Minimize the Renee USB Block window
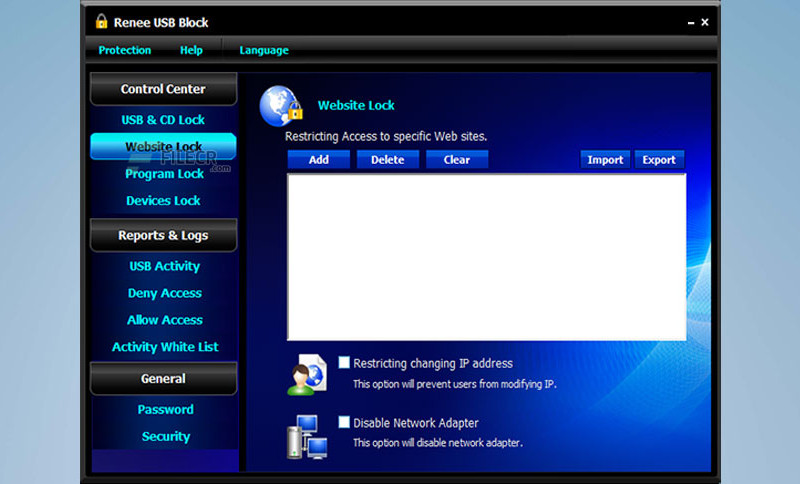 point(691,22)
